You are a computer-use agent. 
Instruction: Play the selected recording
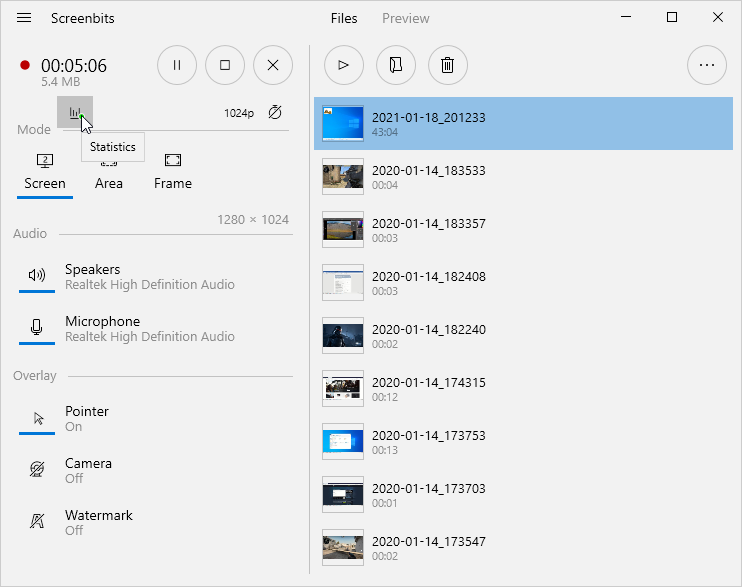pyautogui.click(x=344, y=65)
